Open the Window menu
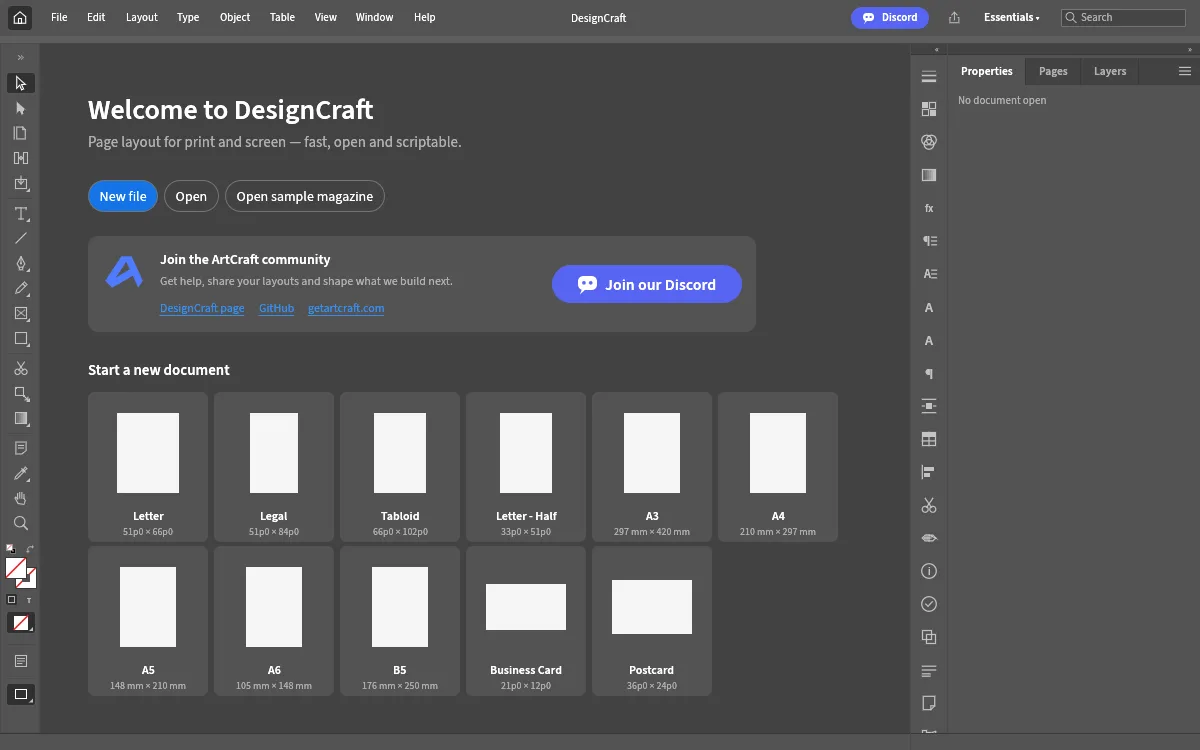Viewport: 1200px width, 750px height. click(x=374, y=17)
